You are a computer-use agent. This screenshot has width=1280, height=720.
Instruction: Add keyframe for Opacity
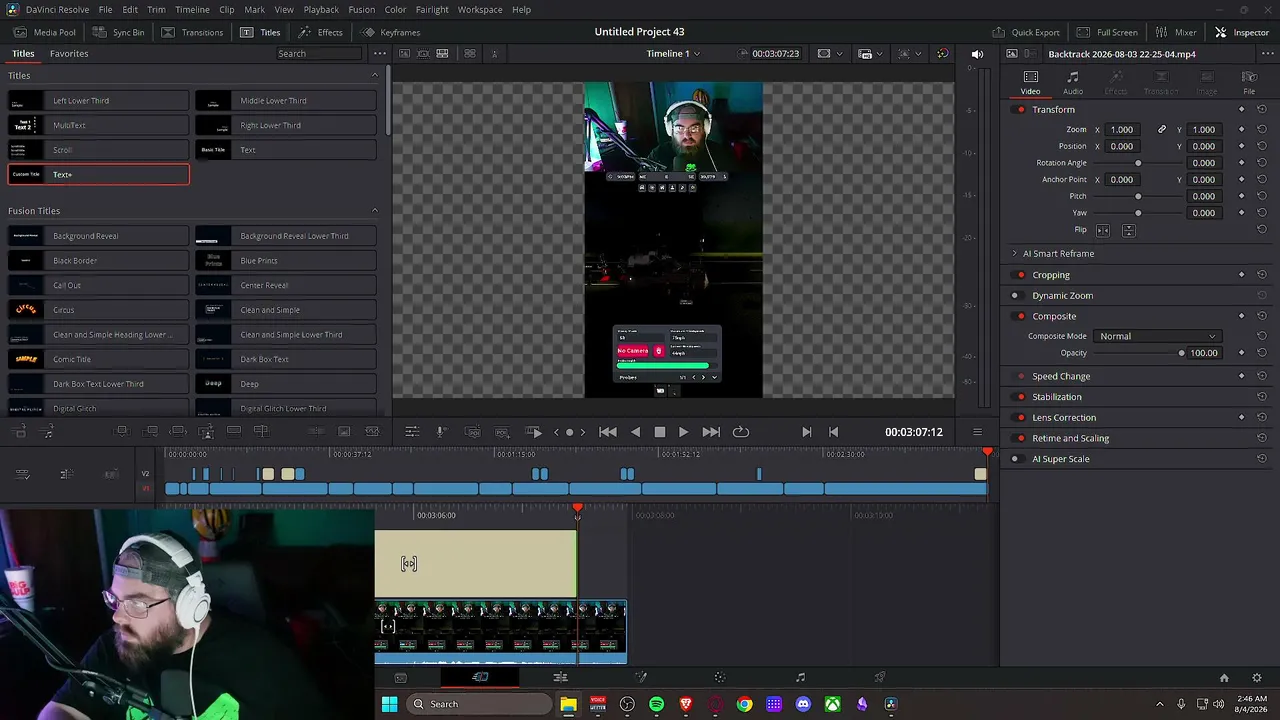[x=1242, y=353]
